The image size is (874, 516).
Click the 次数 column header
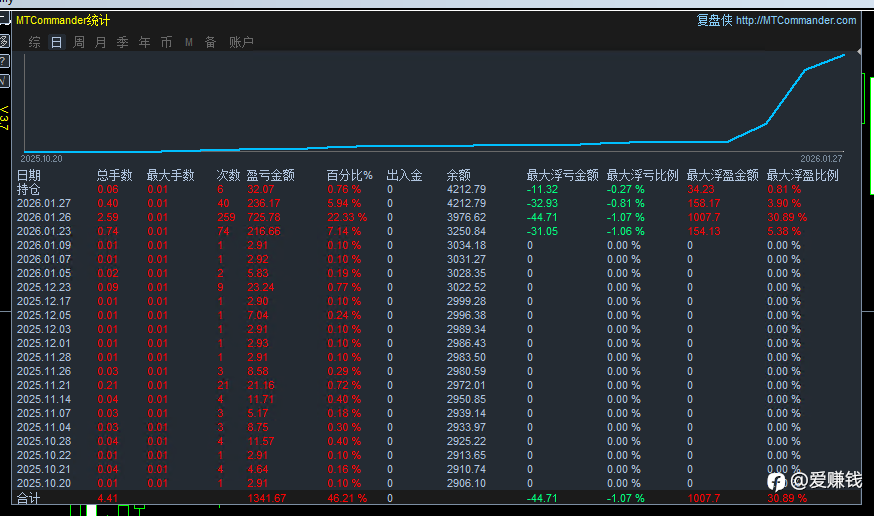tap(228, 176)
